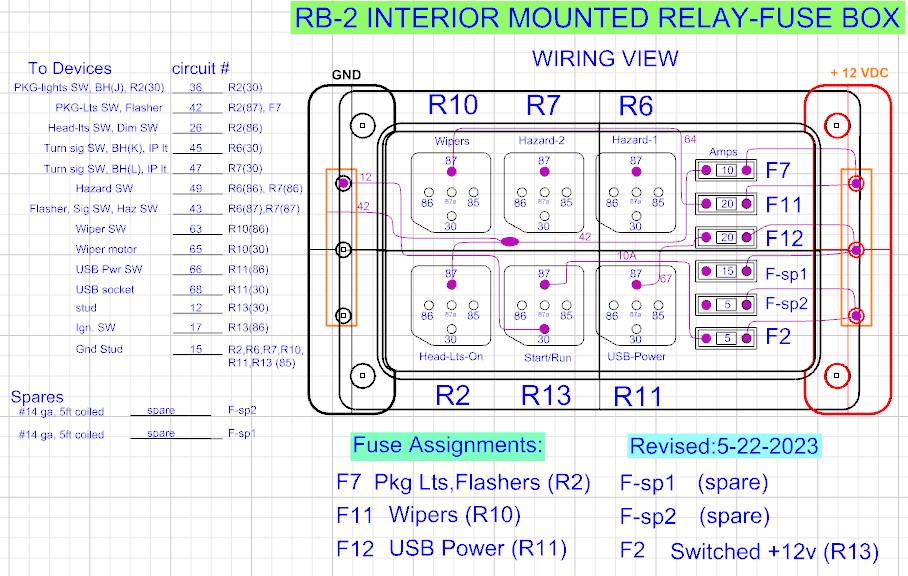
Task: Click wire label 67 near USB-Power relay
Action: 666,278
